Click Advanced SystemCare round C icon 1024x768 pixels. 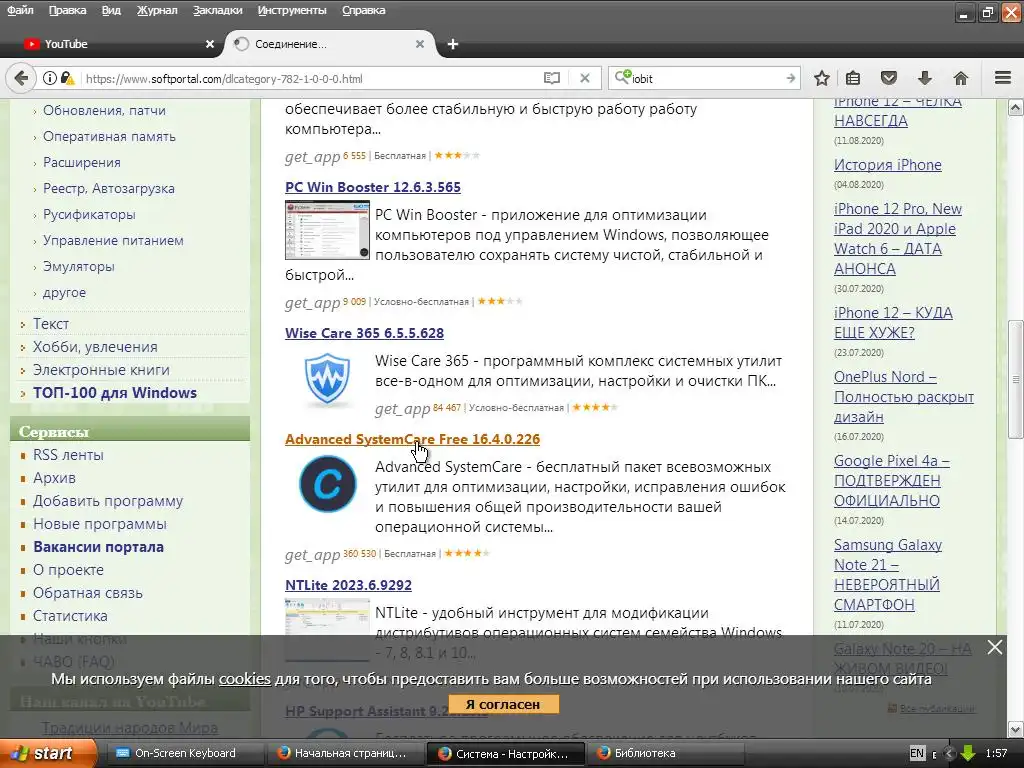pyautogui.click(x=327, y=484)
